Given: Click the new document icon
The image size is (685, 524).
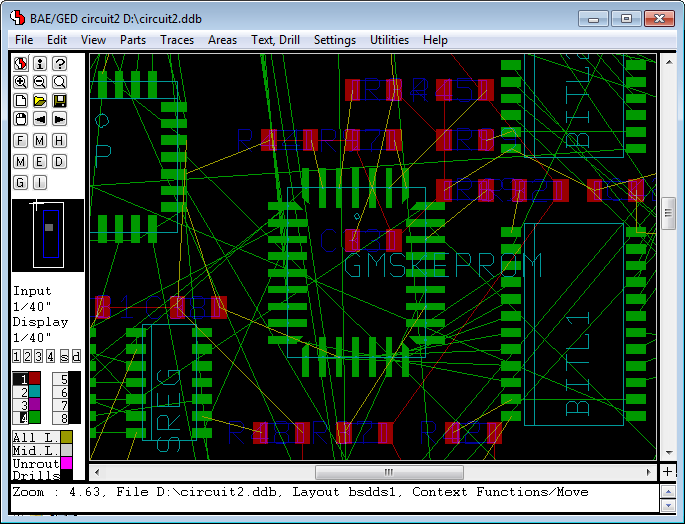Looking at the screenshot, I should tap(20, 101).
